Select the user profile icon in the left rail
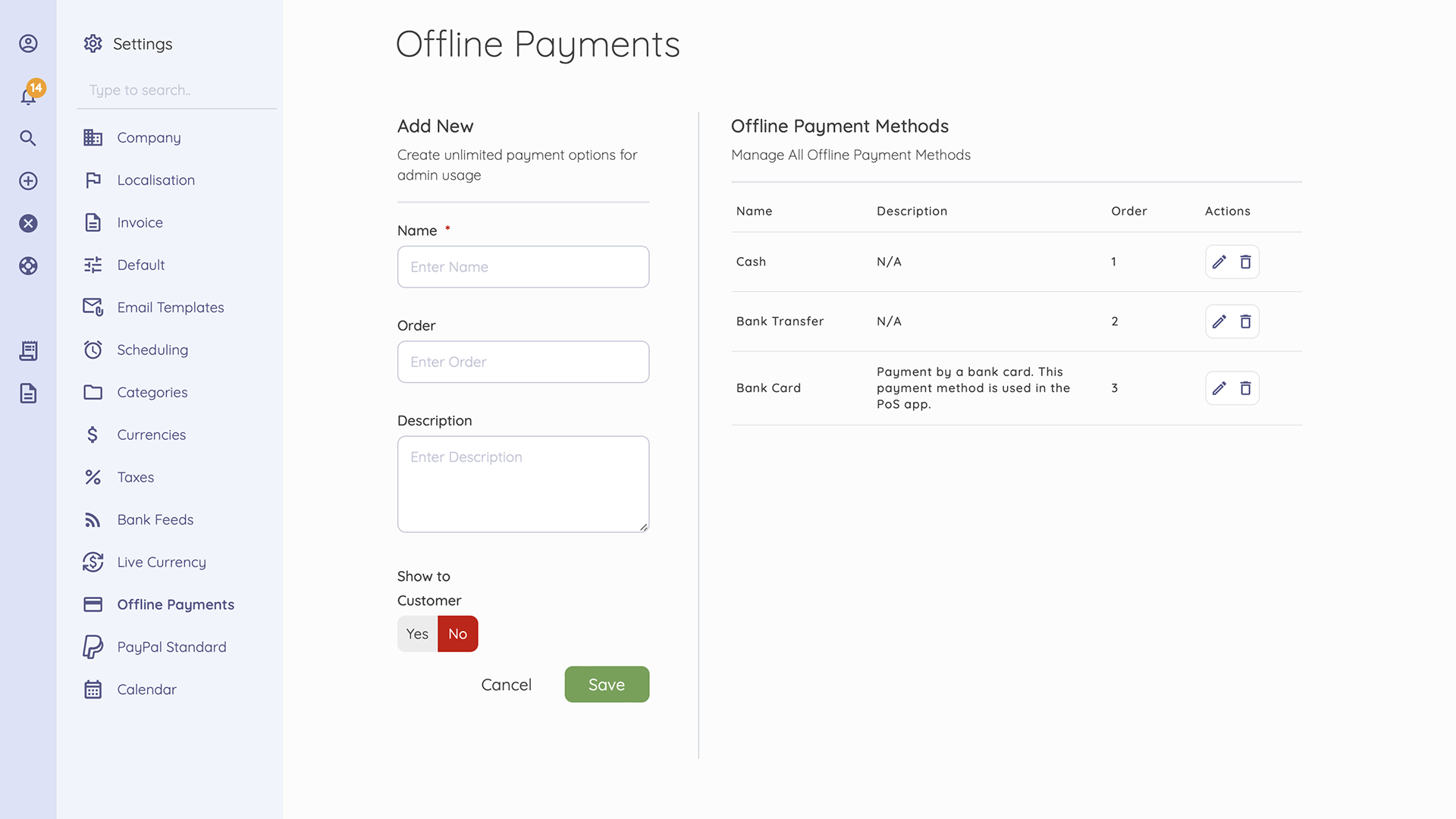Screen dimensions: 1456x819 [28, 44]
